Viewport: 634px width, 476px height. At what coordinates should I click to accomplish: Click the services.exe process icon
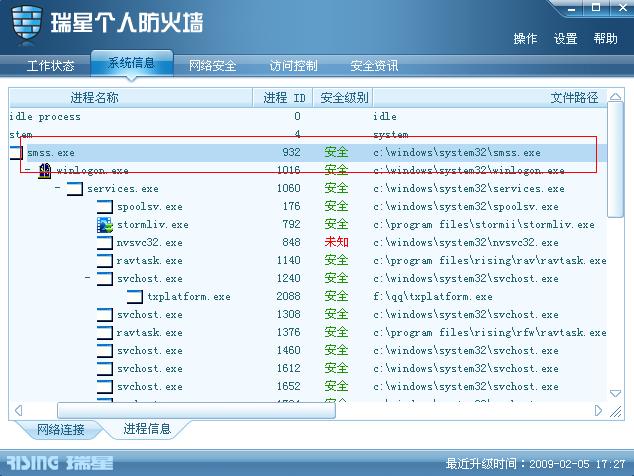75,189
